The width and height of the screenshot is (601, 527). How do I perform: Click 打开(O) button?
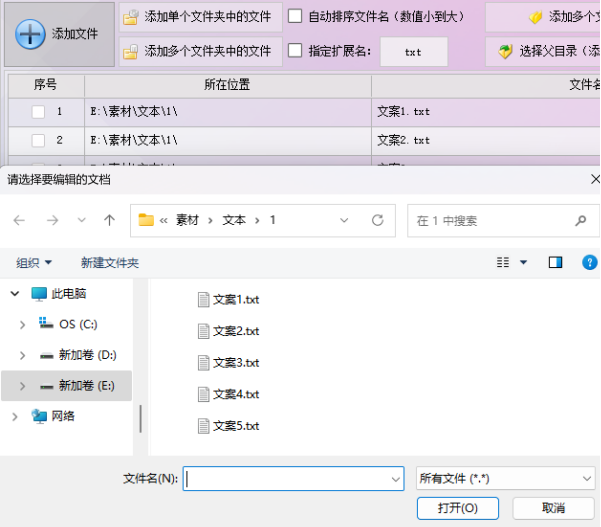pos(458,509)
